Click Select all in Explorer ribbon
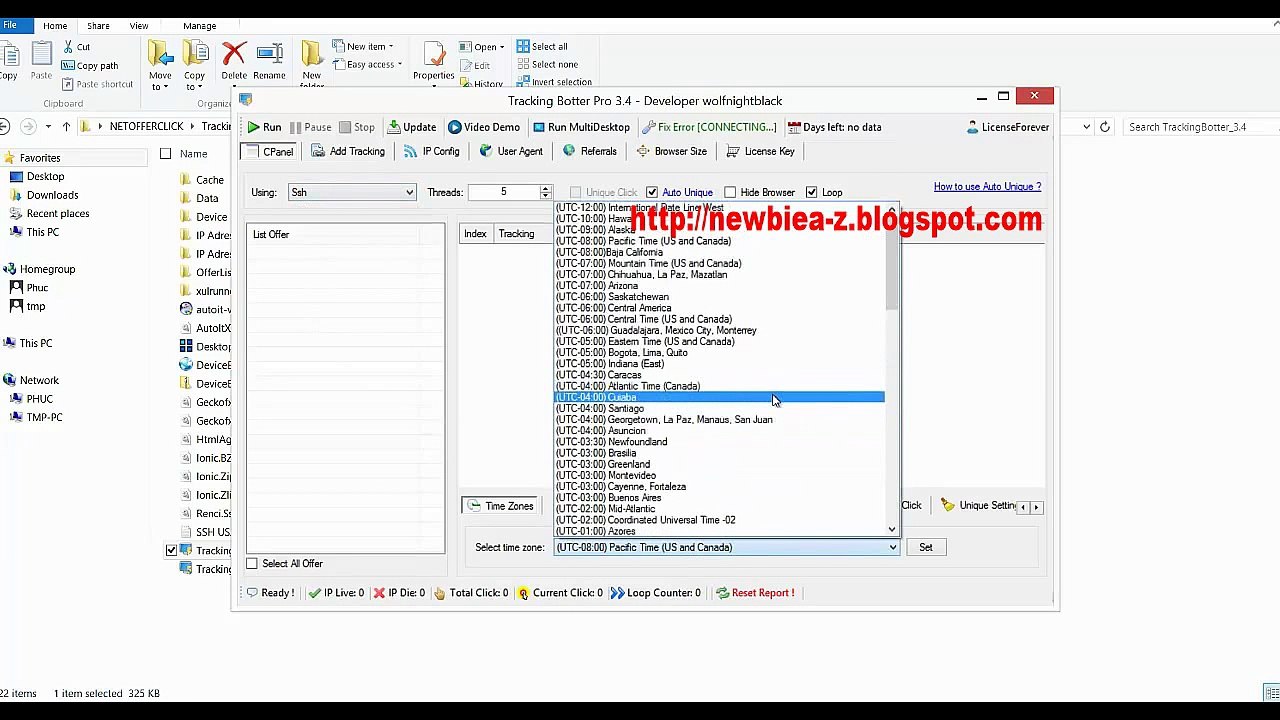The height and width of the screenshot is (720, 1280). tap(541, 46)
